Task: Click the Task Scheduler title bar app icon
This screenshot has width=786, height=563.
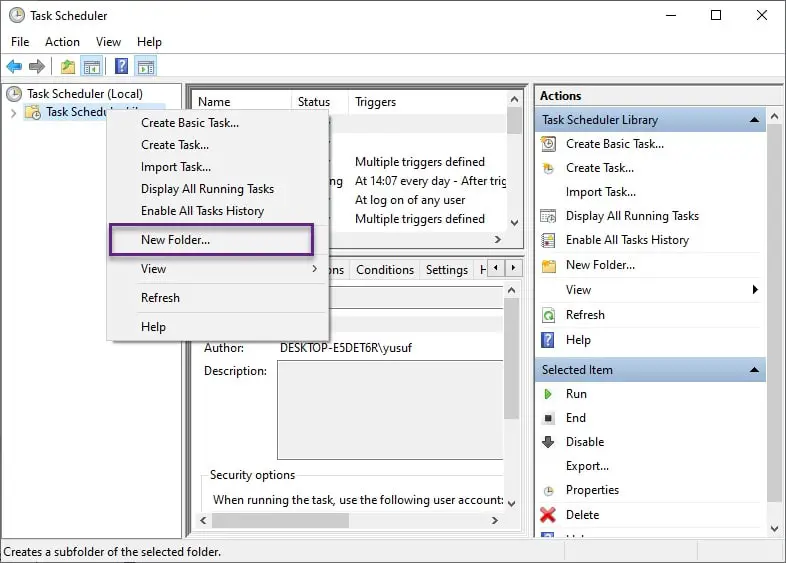Action: [x=17, y=16]
